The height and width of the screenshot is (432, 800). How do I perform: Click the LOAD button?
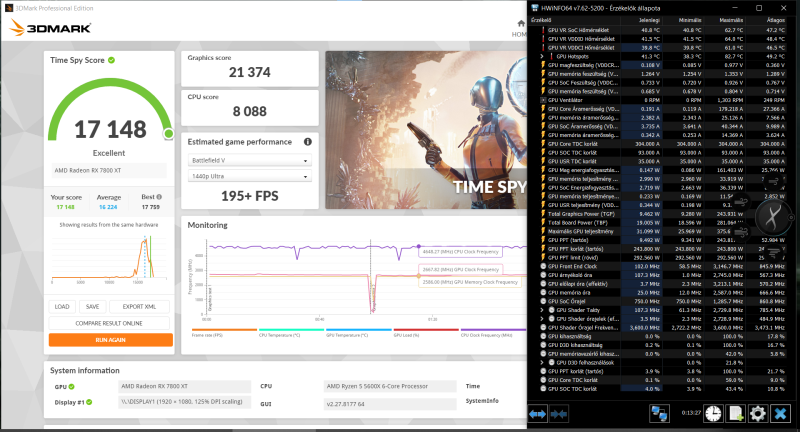coord(62,307)
